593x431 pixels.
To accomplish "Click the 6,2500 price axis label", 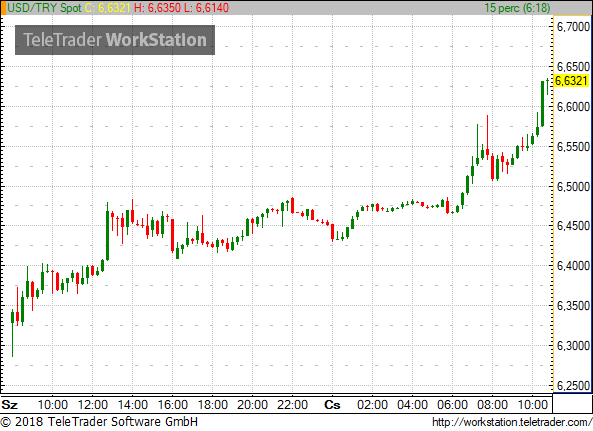I will point(573,386).
